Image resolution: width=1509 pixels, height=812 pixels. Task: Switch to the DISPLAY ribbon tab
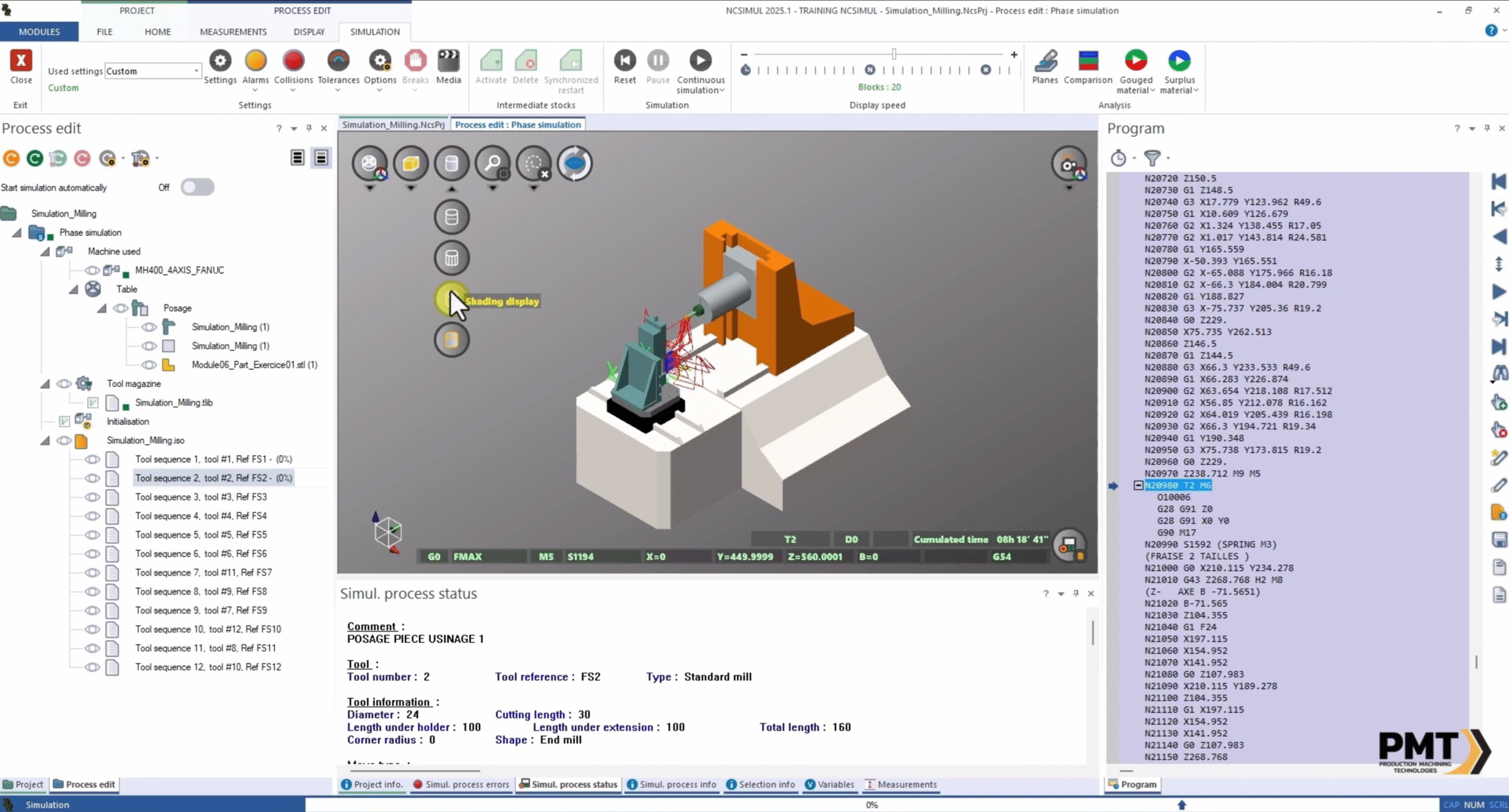(x=309, y=32)
